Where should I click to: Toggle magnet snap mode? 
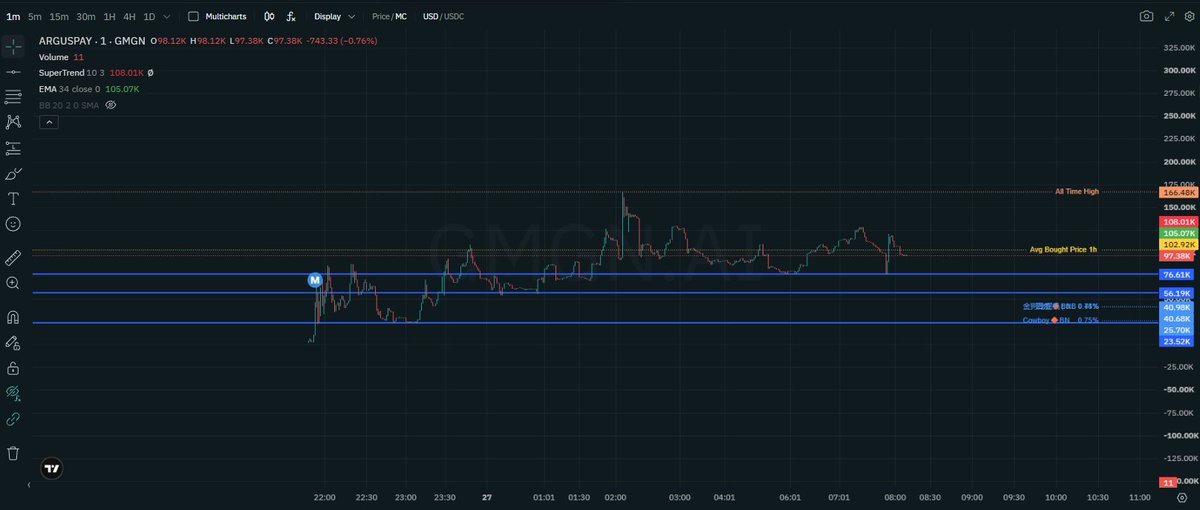tap(13, 317)
